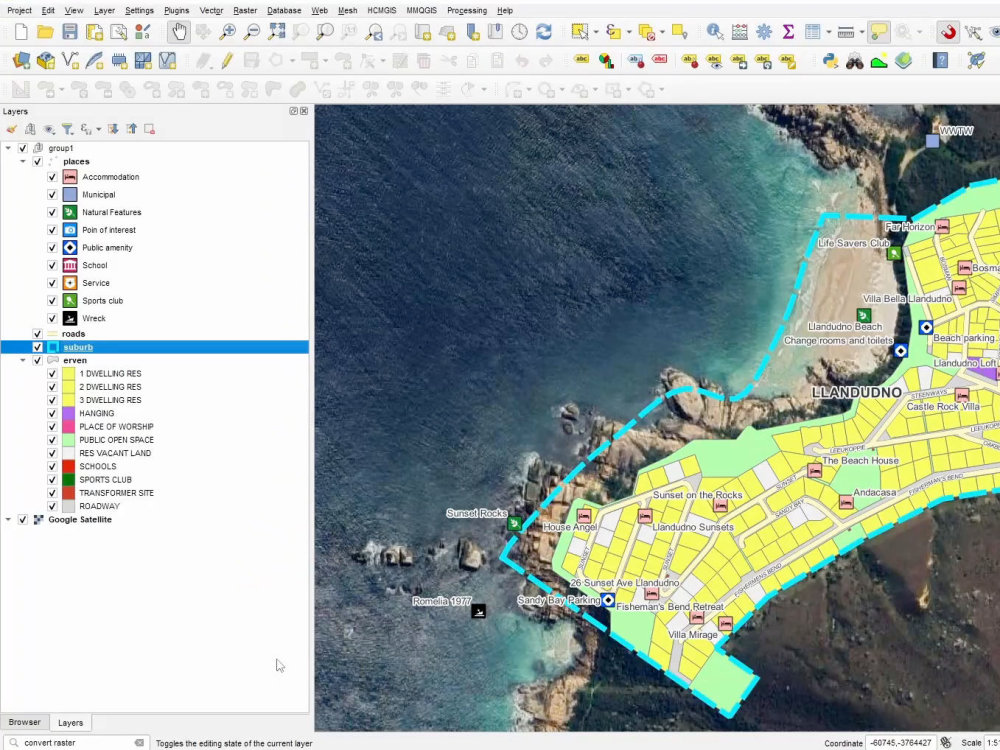The image size is (1000, 750).
Task: Collapse the erven layer tree
Action: (x=23, y=360)
